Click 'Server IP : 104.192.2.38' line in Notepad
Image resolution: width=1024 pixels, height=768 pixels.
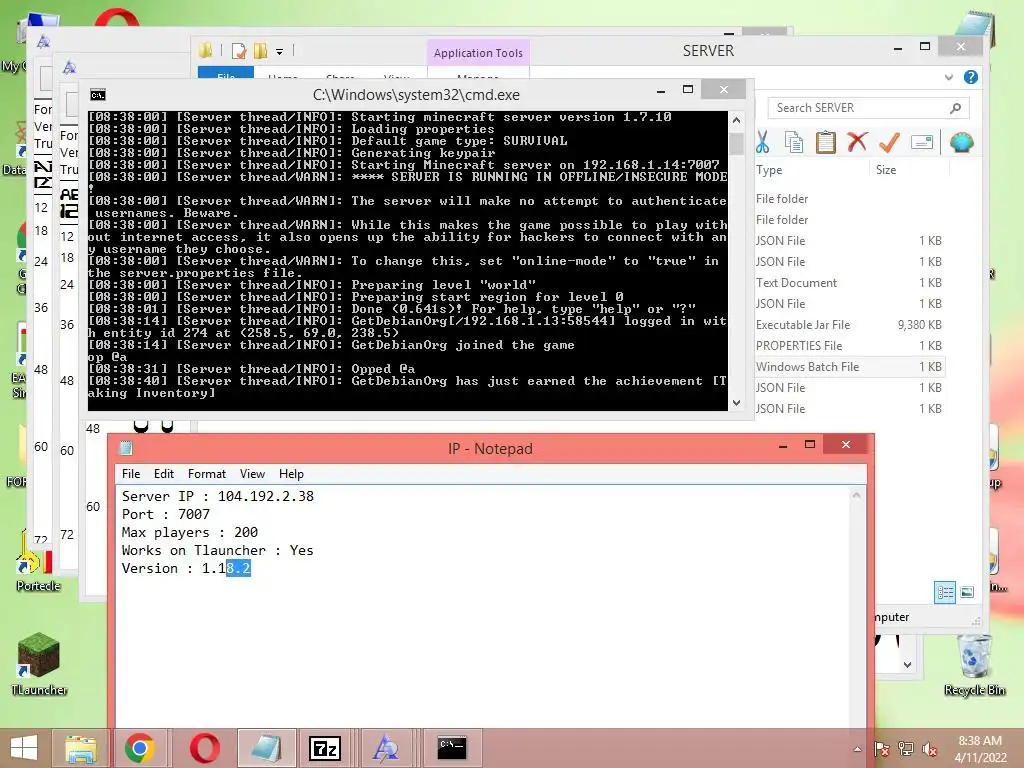pos(217,496)
